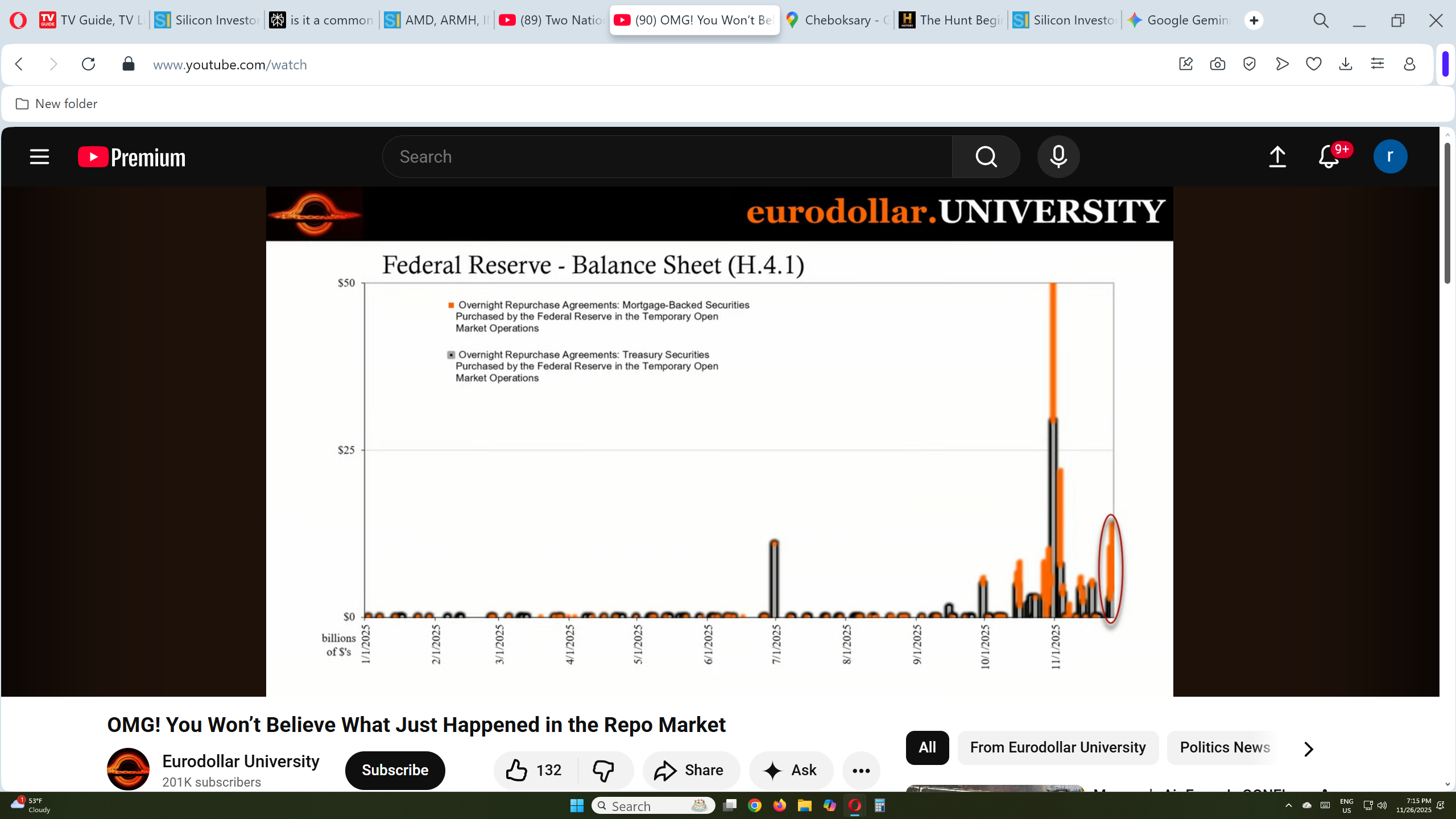Click the upload/create arrow icon
Screen dimensions: 1456x819
(1277, 156)
